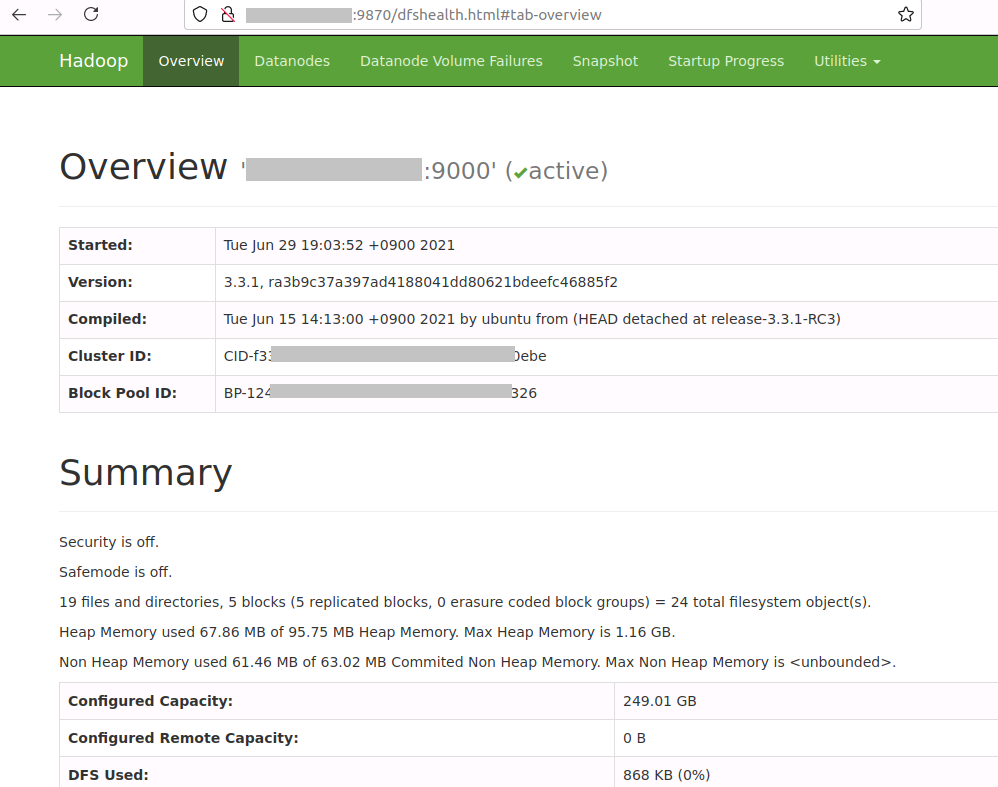Expand the Utilities dropdown menu

(x=846, y=61)
